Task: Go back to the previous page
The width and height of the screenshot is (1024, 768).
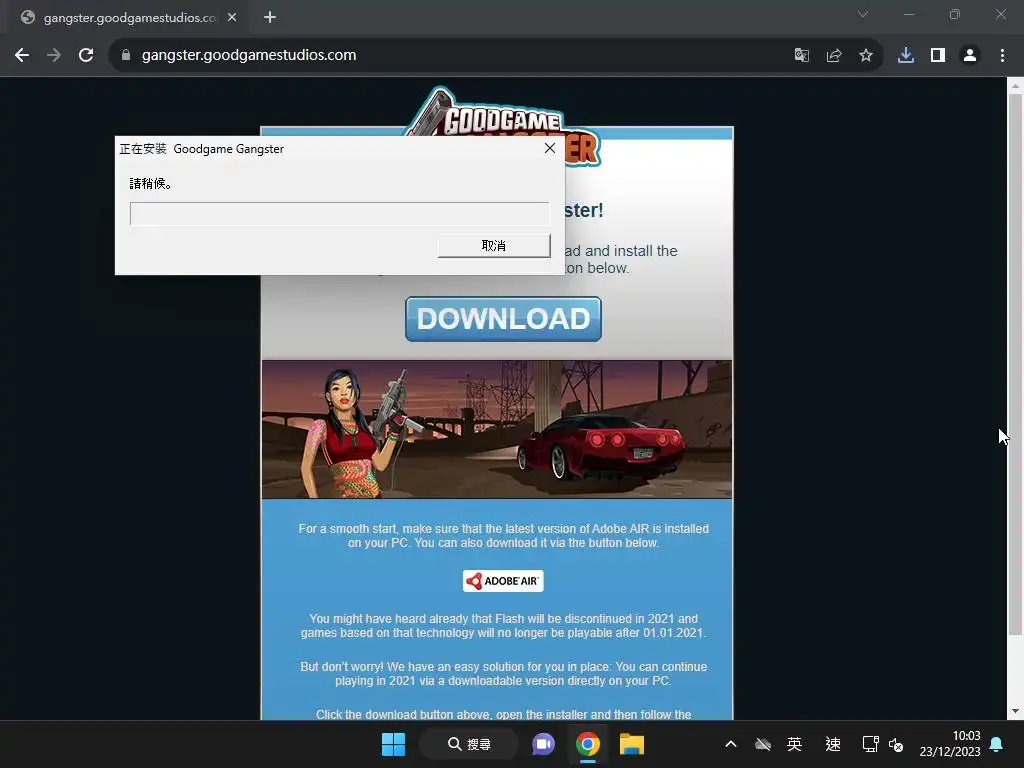Action: (22, 56)
